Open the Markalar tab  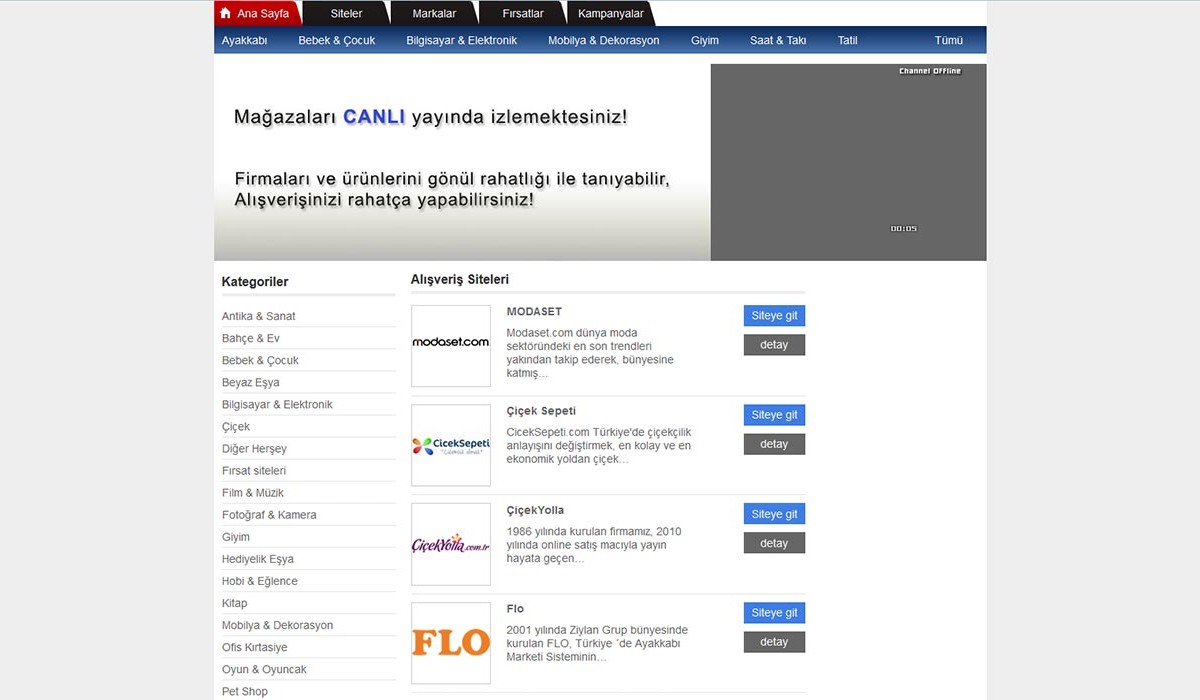[434, 14]
